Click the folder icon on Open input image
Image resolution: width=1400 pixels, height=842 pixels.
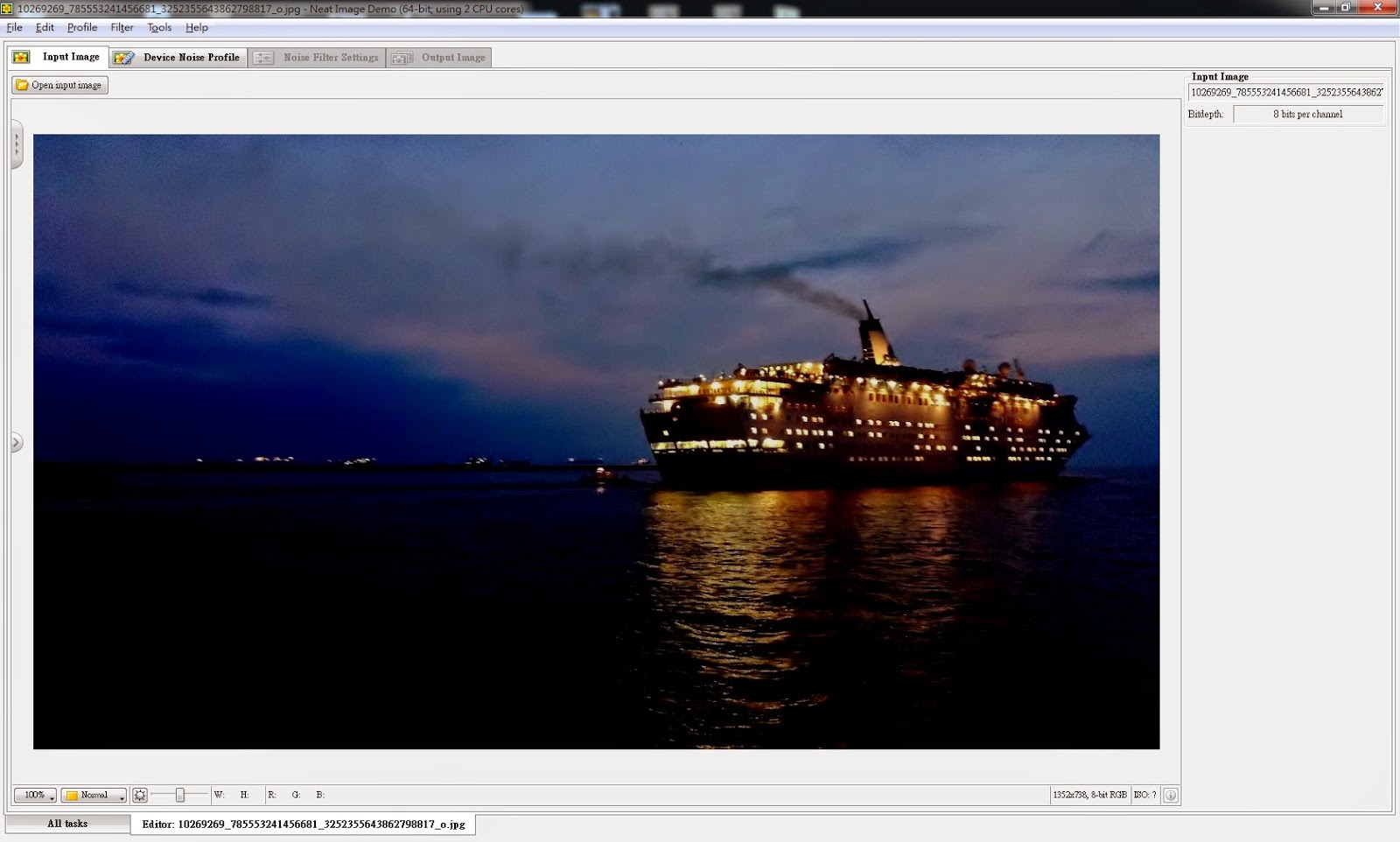pyautogui.click(x=22, y=85)
